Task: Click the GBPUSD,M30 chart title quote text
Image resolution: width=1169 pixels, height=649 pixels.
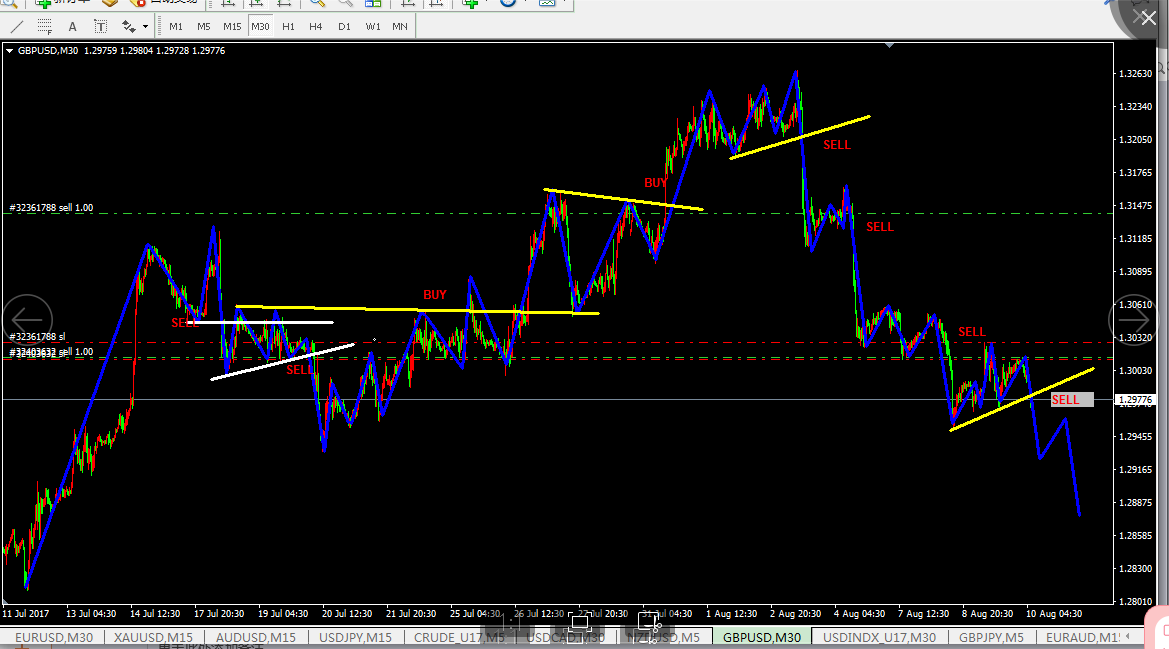Action: click(x=122, y=51)
